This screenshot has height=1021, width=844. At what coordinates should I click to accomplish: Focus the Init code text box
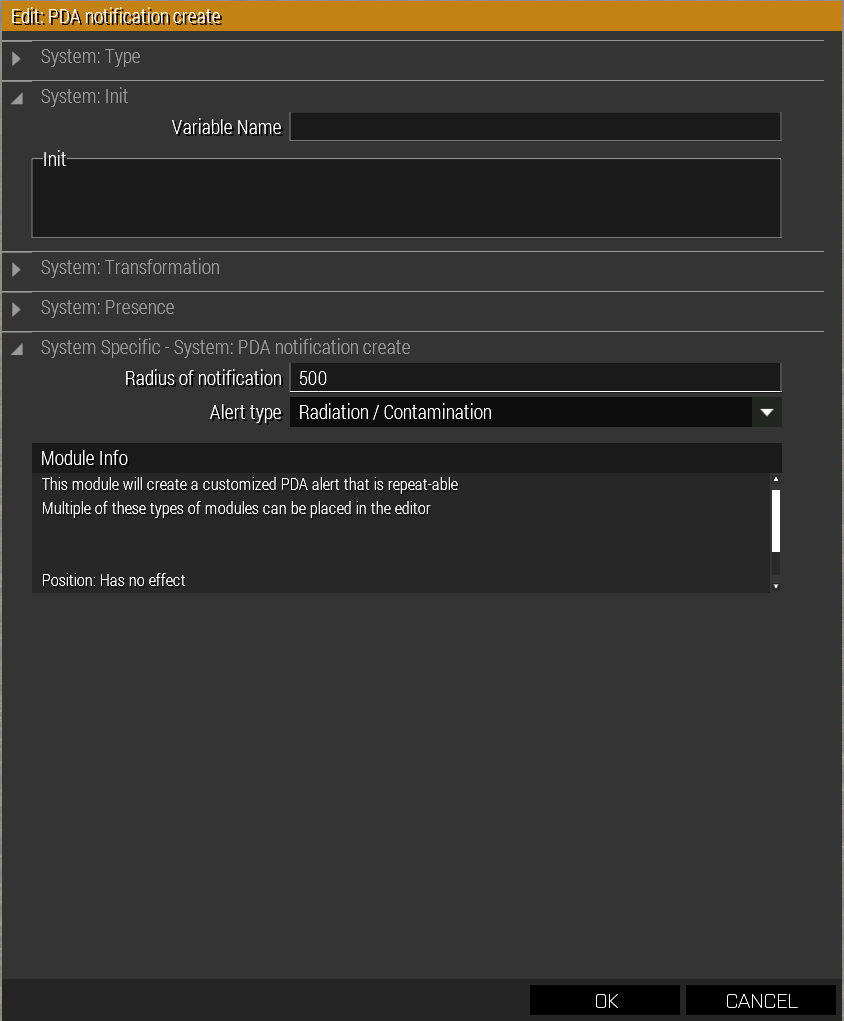406,200
